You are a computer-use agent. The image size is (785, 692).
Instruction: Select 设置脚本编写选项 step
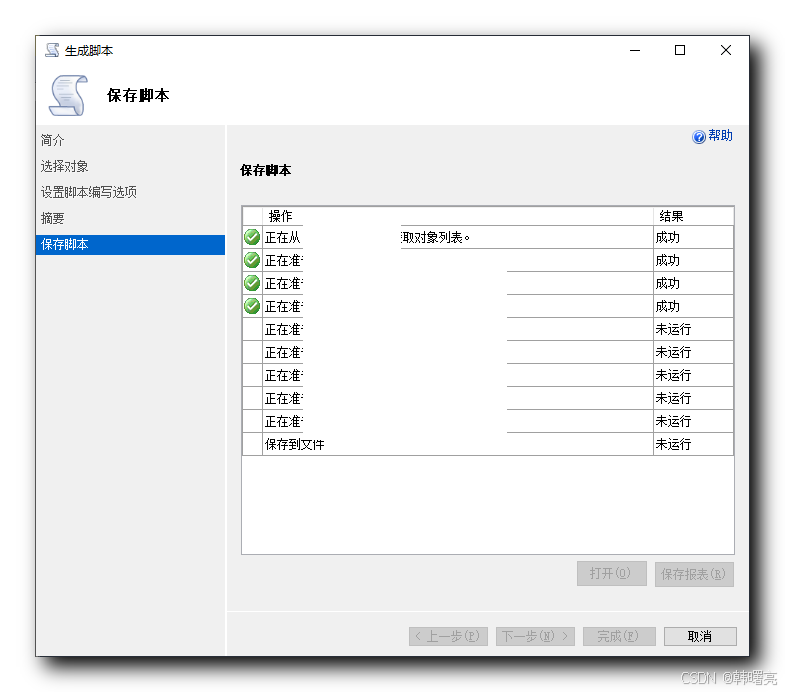click(x=89, y=192)
